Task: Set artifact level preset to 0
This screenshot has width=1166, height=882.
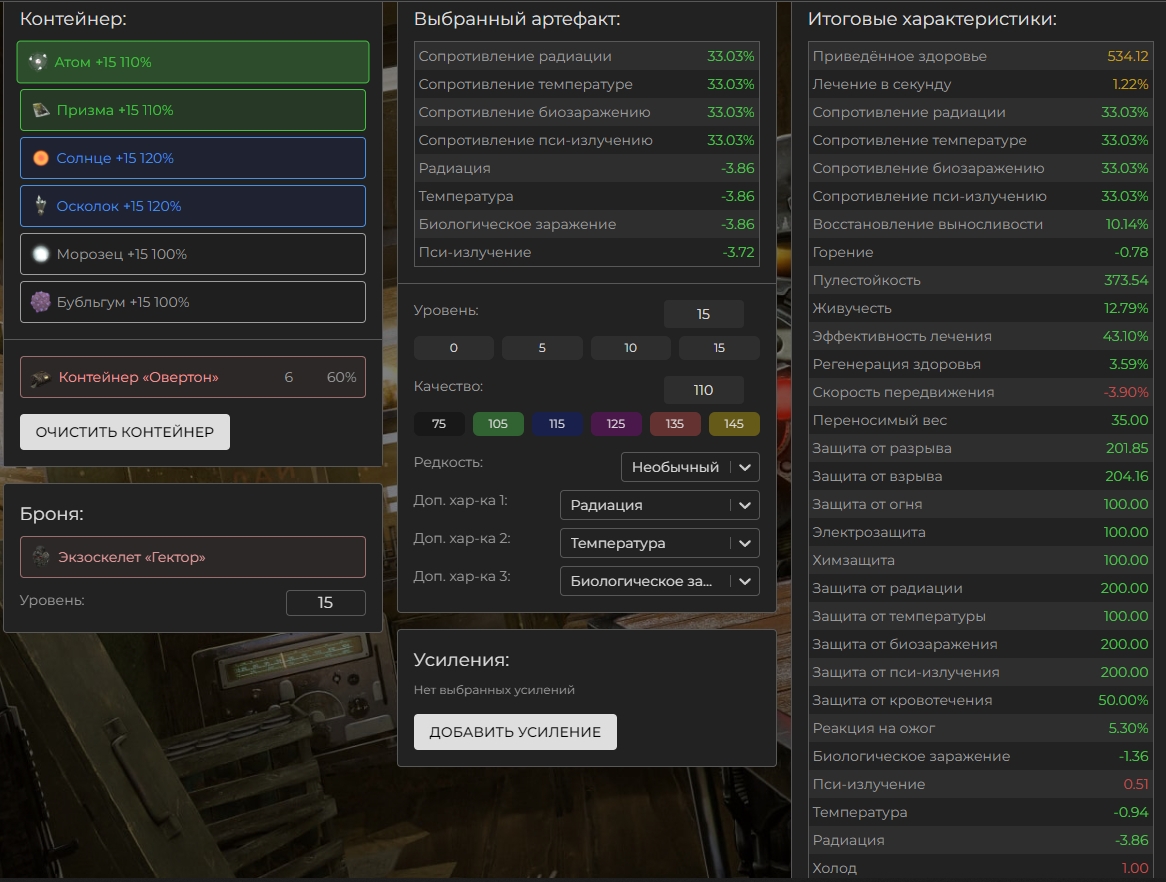Action: click(454, 348)
